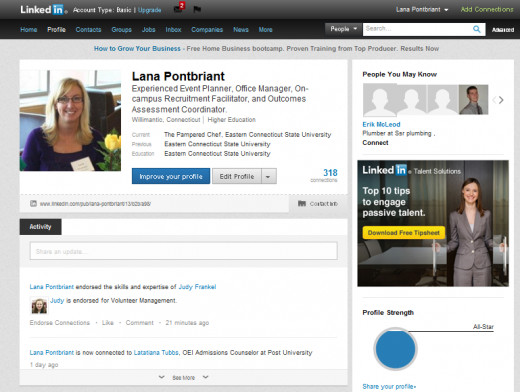The image size is (520, 392).
Task: Click the LinkedIn logo
Action: click(x=43, y=10)
